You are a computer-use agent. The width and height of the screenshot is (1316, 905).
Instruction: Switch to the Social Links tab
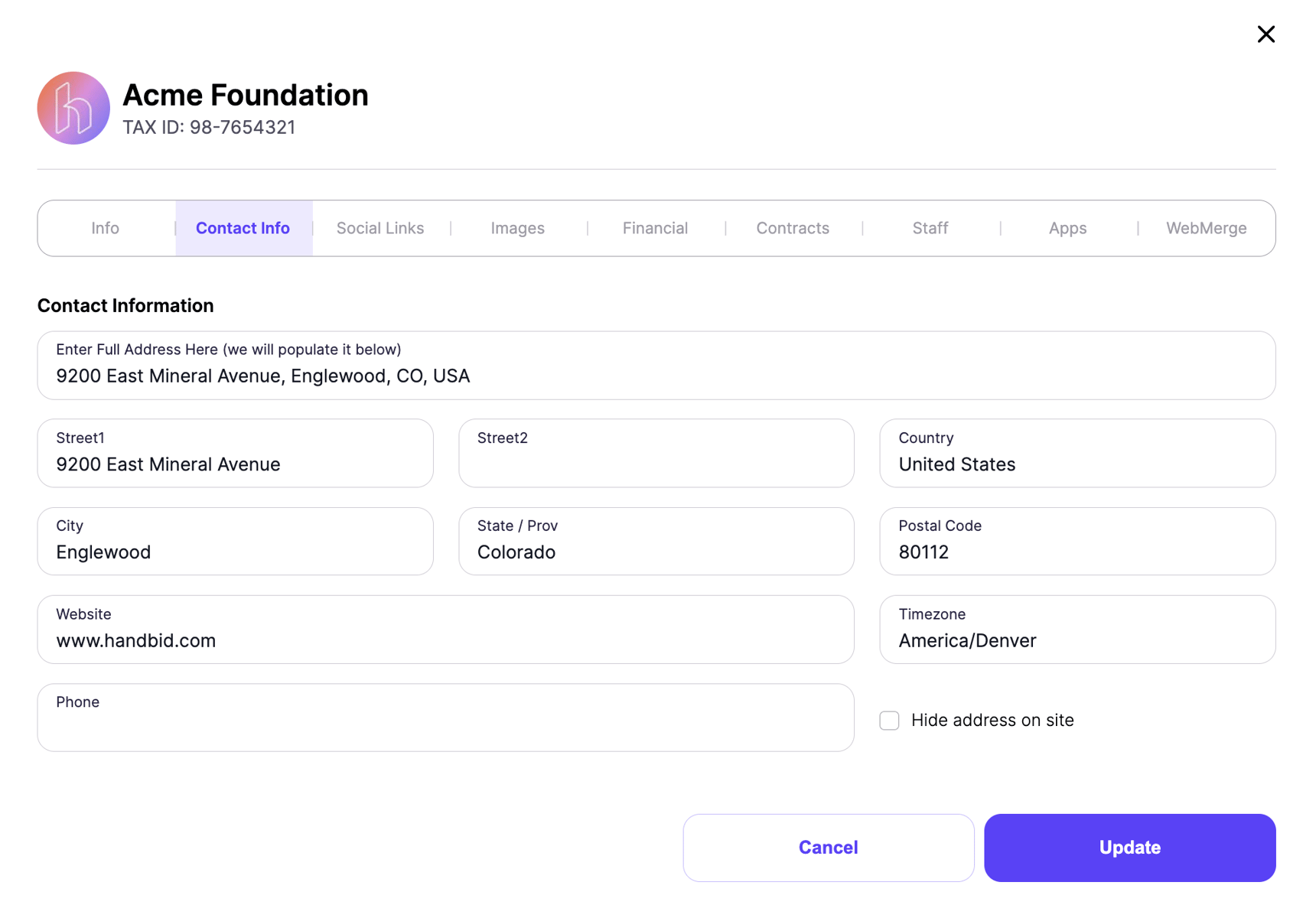380,228
